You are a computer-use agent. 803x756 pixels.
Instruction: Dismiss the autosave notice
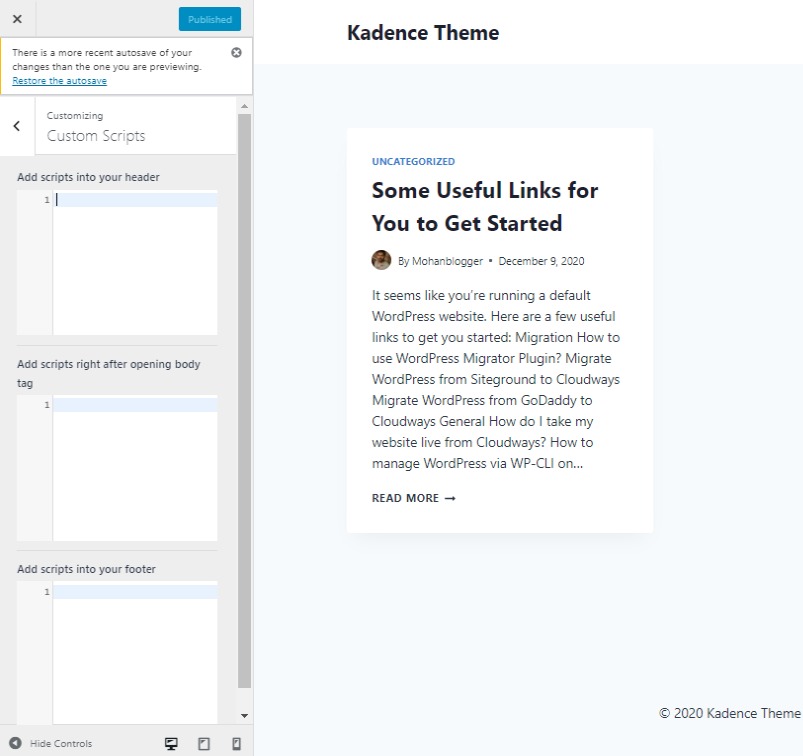click(x=236, y=52)
